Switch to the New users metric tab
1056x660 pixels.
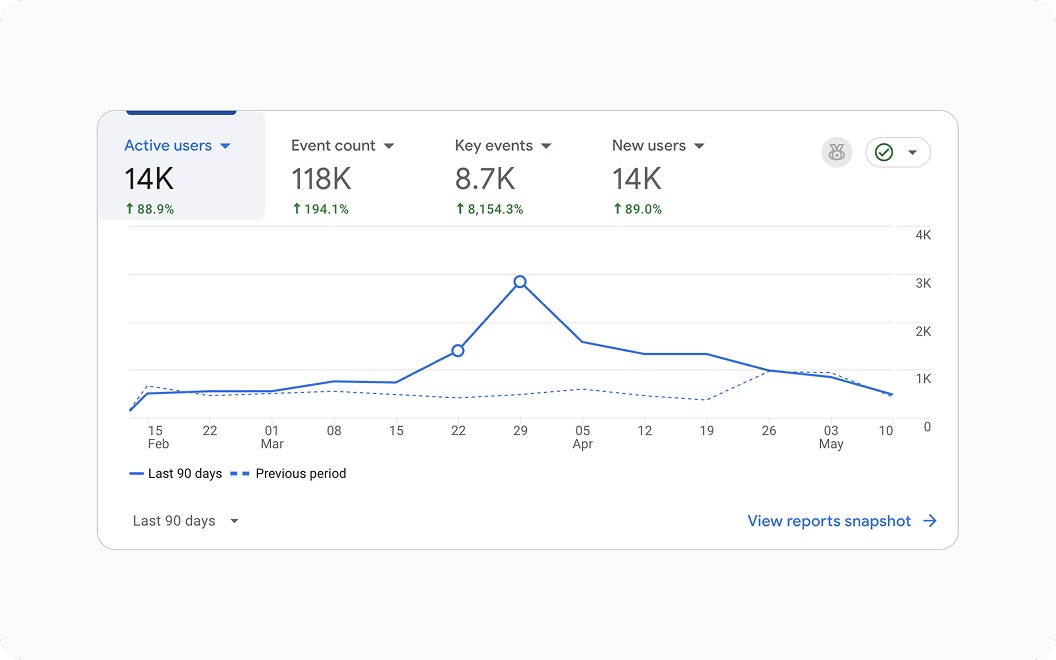[658, 176]
